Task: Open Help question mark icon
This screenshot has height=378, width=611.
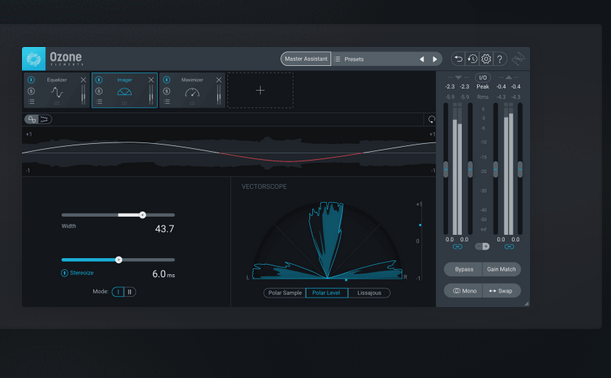Action: 500,59
